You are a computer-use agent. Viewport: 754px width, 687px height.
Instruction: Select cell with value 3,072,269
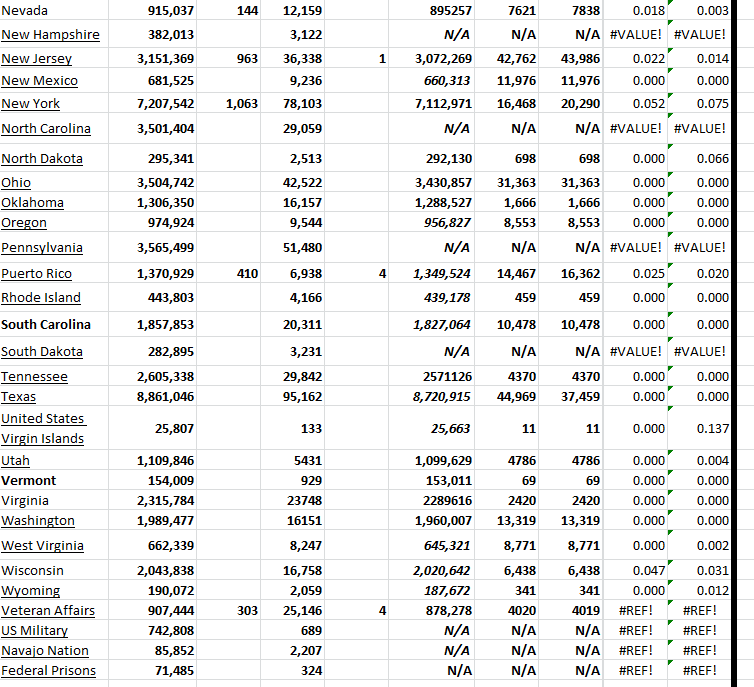pos(431,59)
